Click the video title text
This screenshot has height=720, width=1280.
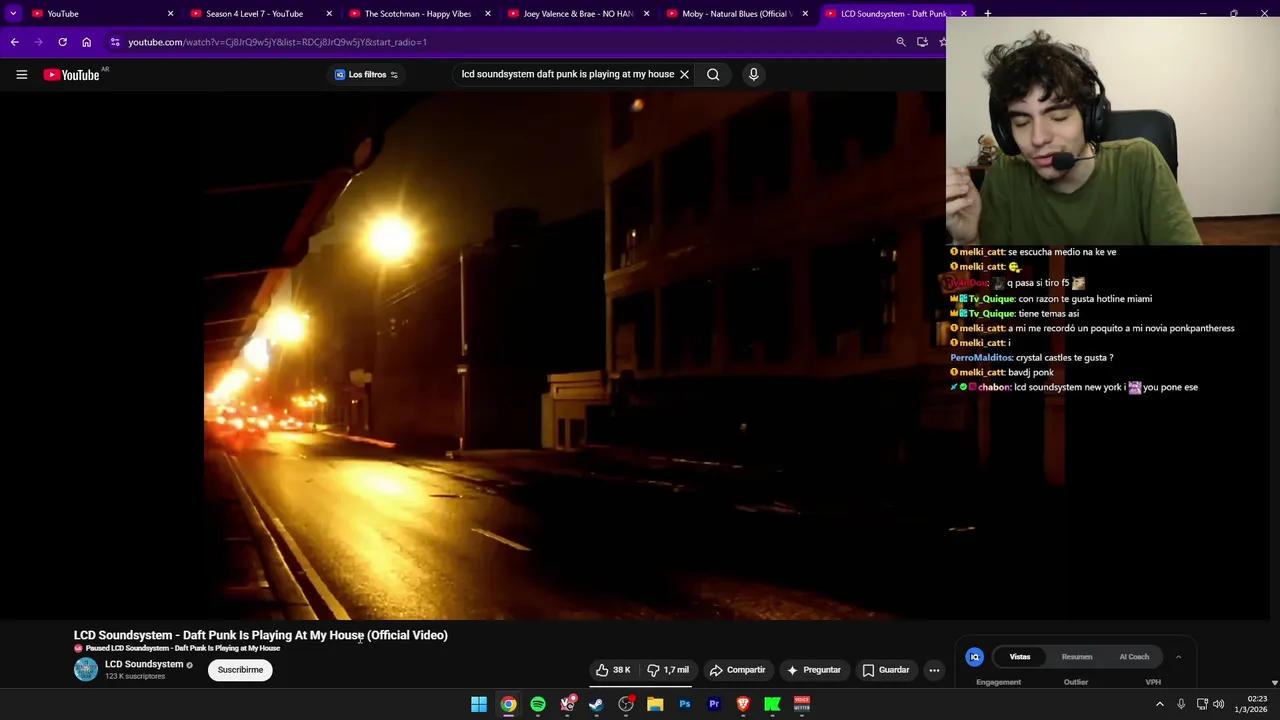point(261,635)
